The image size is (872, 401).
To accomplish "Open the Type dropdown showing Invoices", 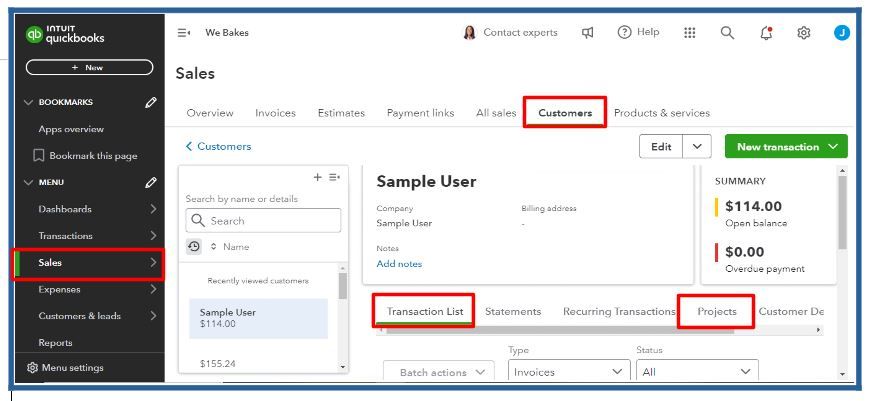I will click(569, 372).
